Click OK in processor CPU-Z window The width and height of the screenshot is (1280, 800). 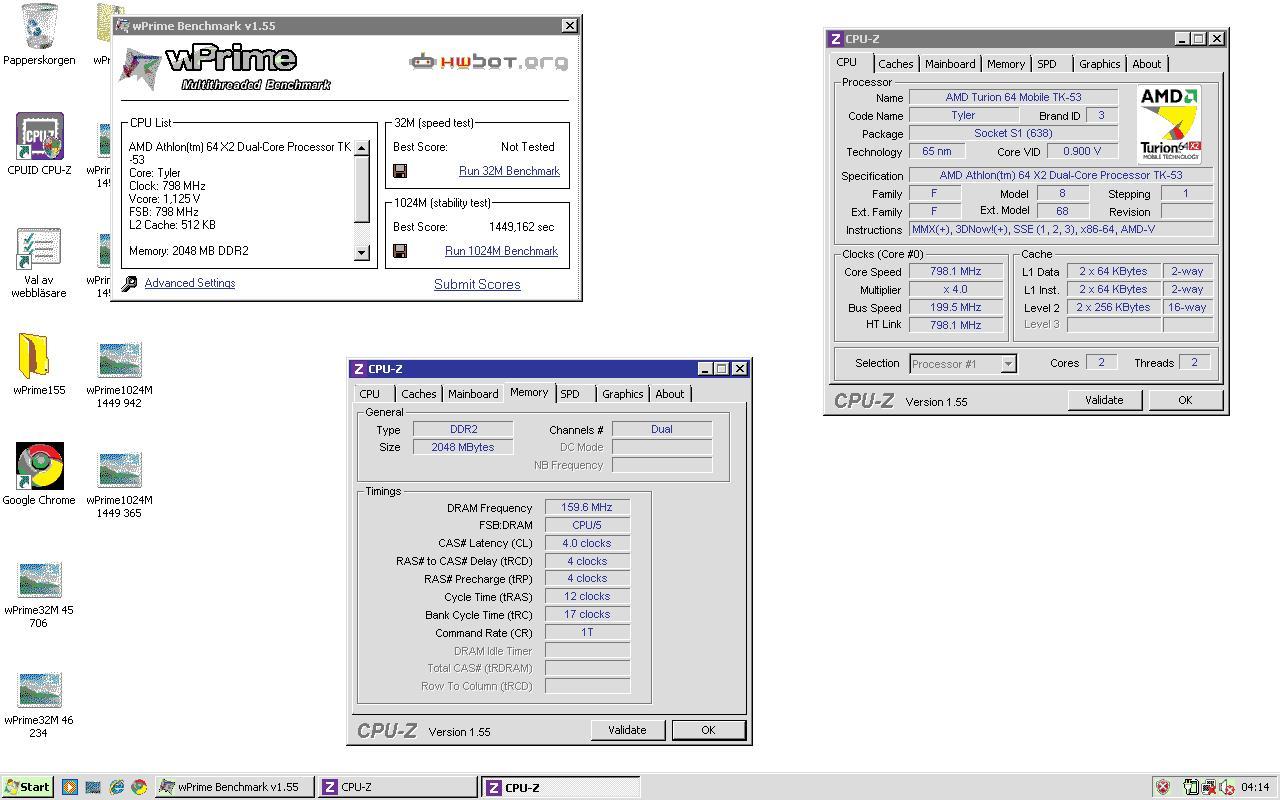click(1185, 400)
